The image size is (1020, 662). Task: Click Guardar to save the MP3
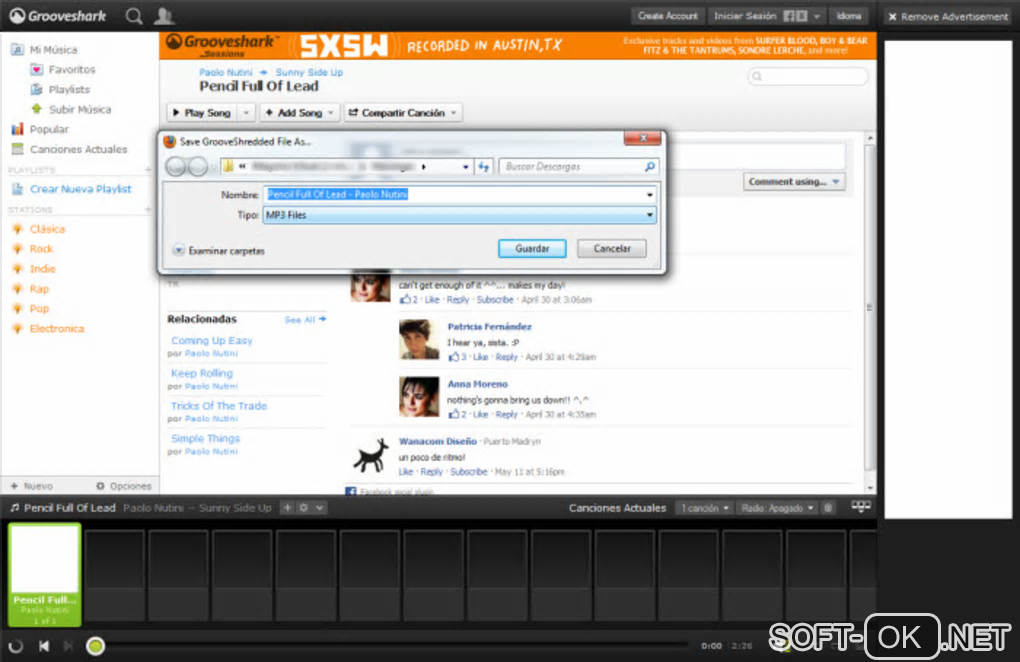[532, 248]
